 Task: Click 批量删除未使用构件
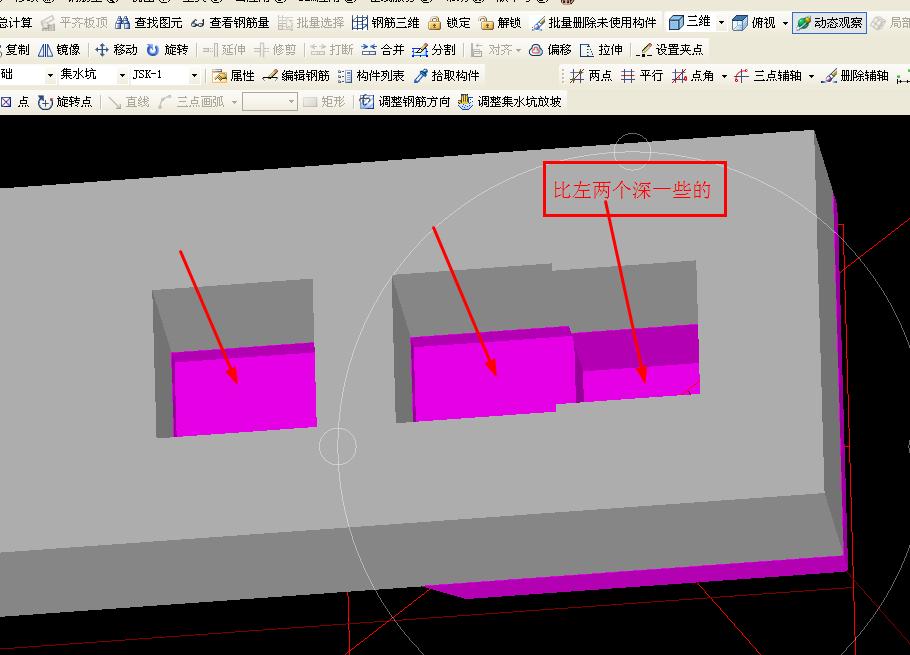point(593,23)
